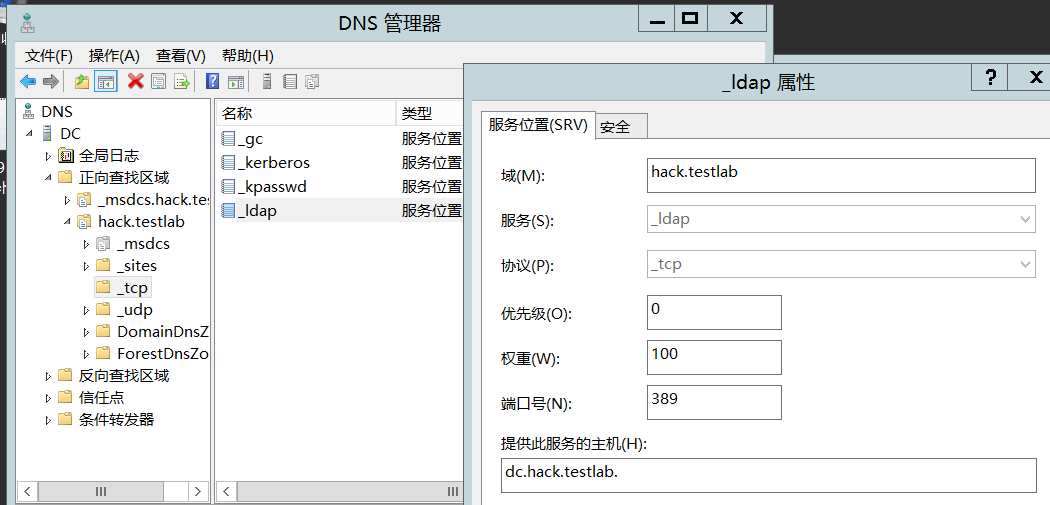Screen dimensions: 1050x505
Task: Click the blue Back arrow in toolbar
Action: [x=28, y=82]
